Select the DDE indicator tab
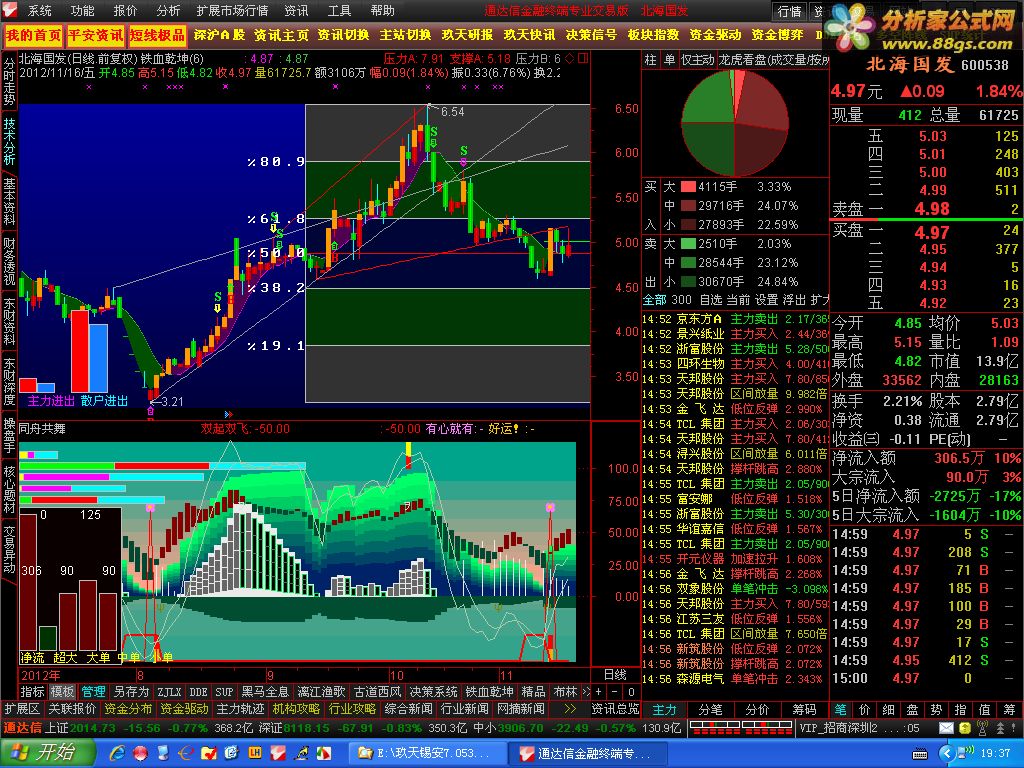This screenshot has width=1024, height=768. tap(198, 692)
